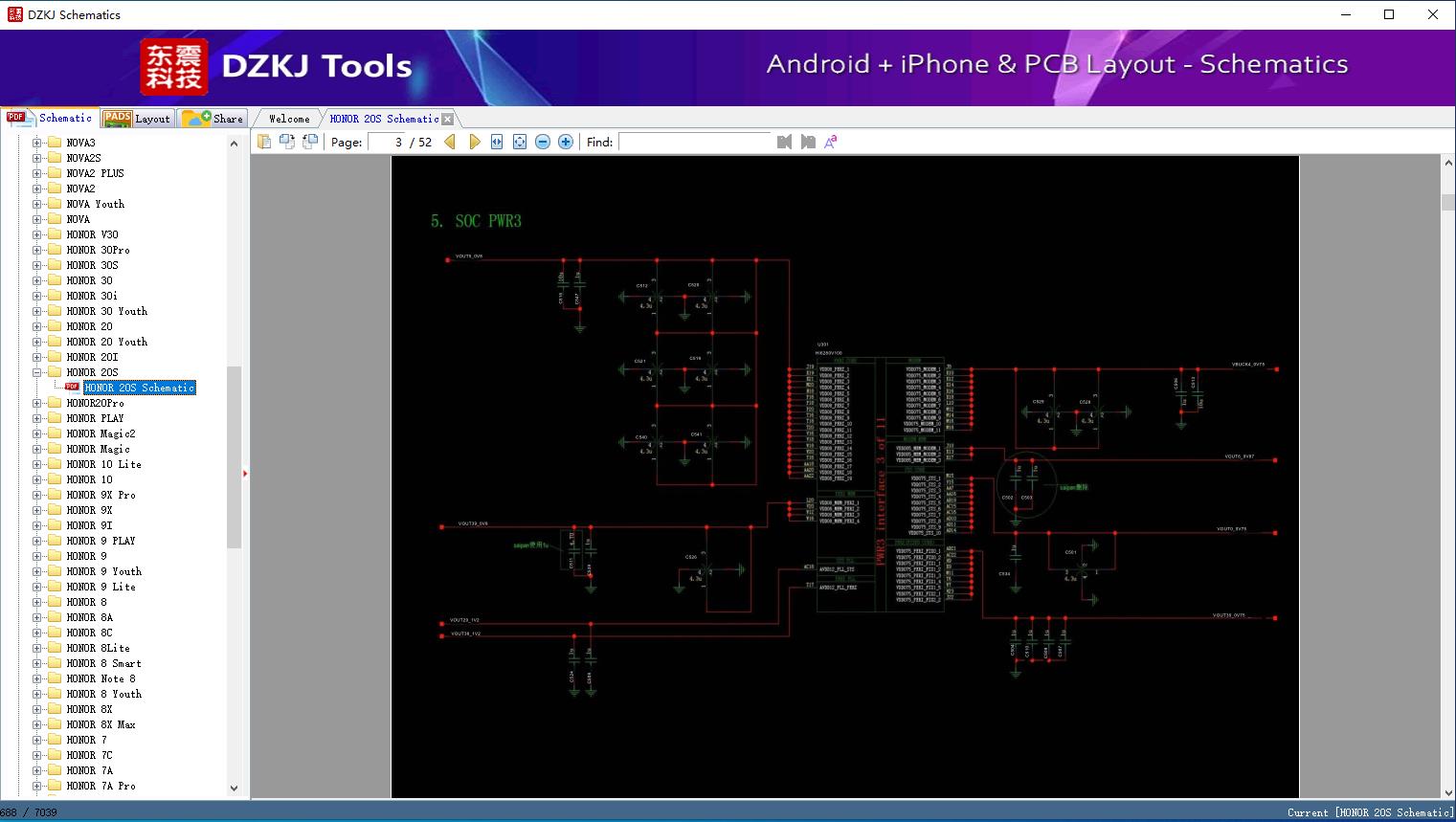Click the find previous icon
The width and height of the screenshot is (1456, 822).
pyautogui.click(x=785, y=142)
